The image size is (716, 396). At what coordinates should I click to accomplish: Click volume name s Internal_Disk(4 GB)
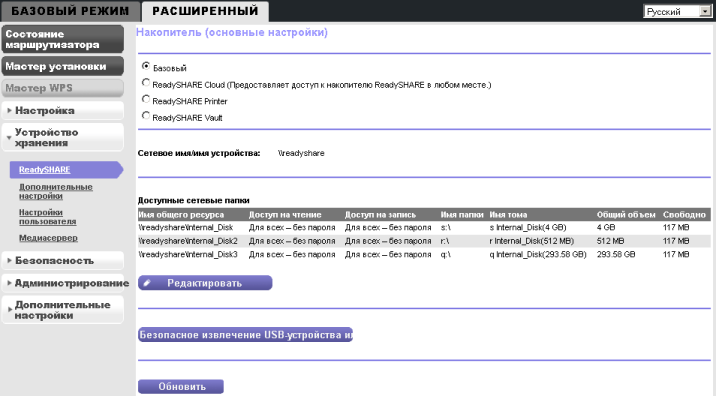tap(528, 227)
